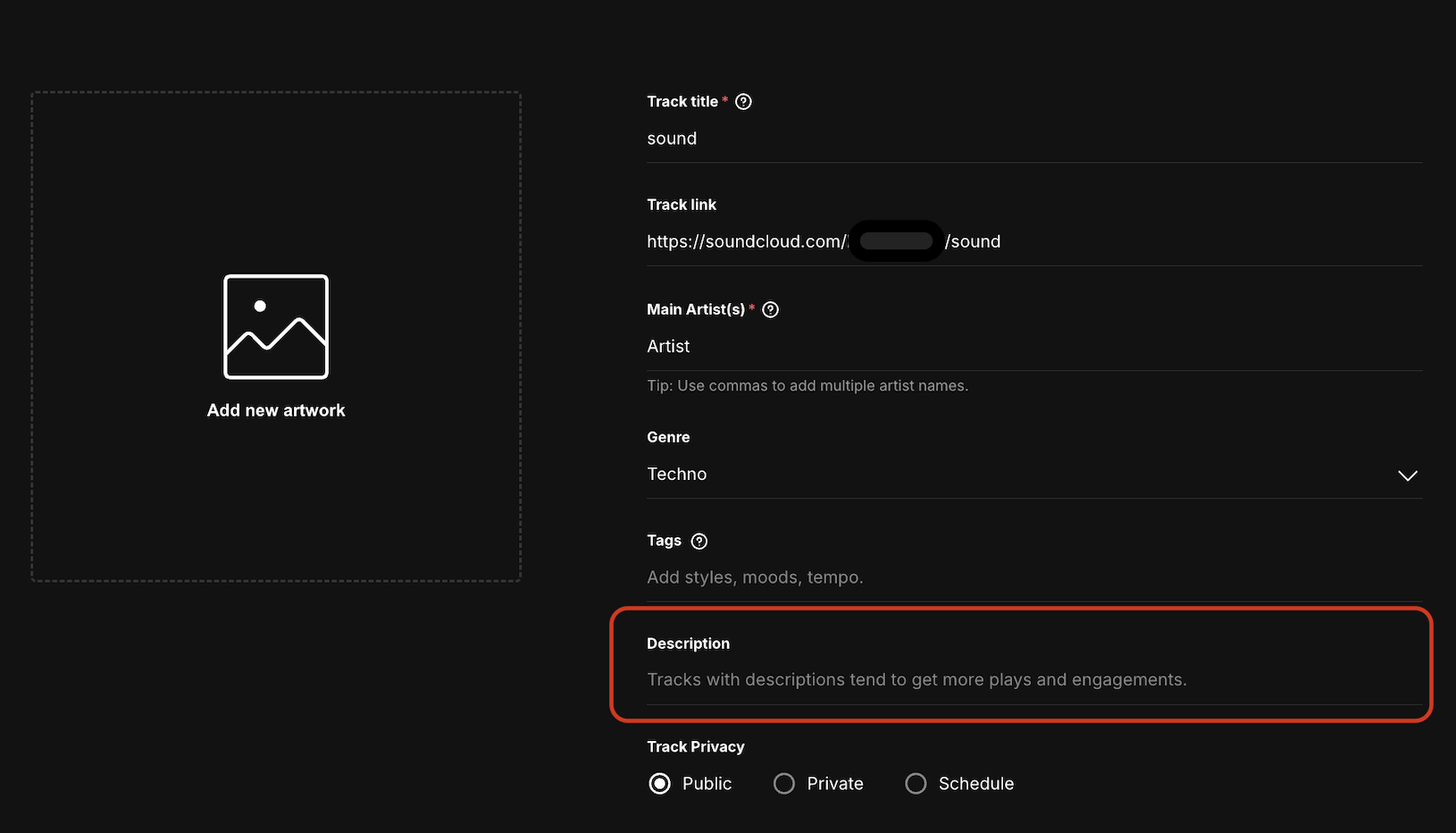Click the image placeholder icon for artwork

275,326
